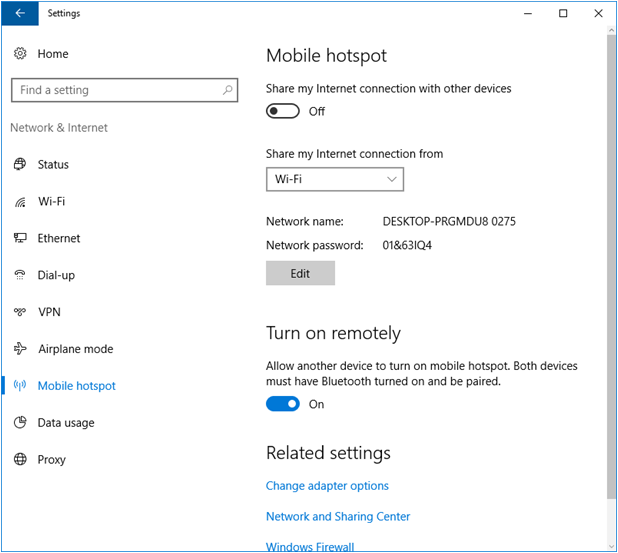Open Network and Sharing Center link
This screenshot has height=553, width=618.
tap(338, 517)
